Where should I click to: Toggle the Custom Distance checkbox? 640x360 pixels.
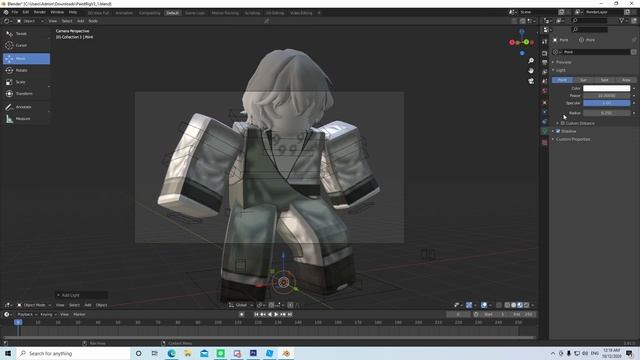coord(562,123)
